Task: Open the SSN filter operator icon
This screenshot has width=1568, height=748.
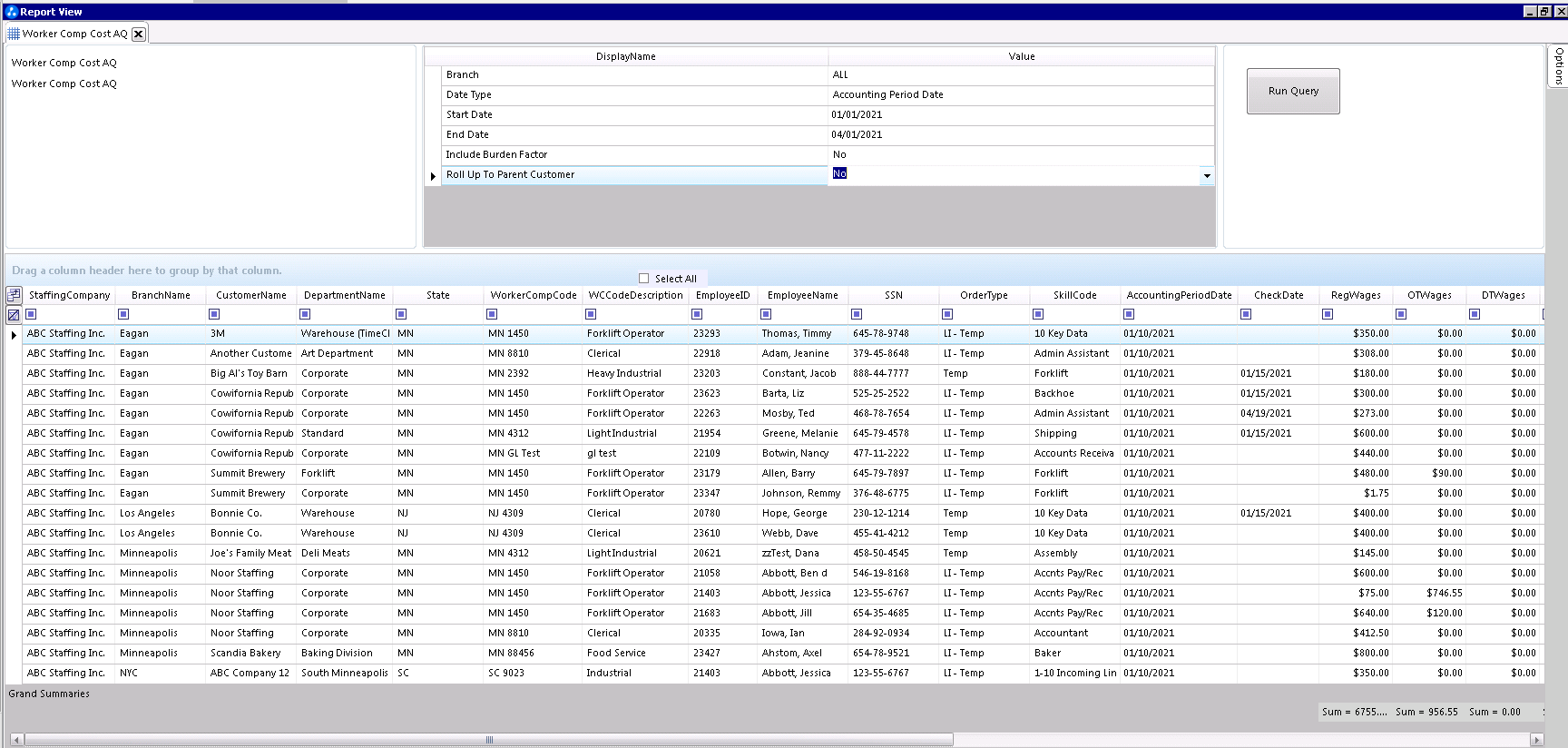Action: point(857,314)
